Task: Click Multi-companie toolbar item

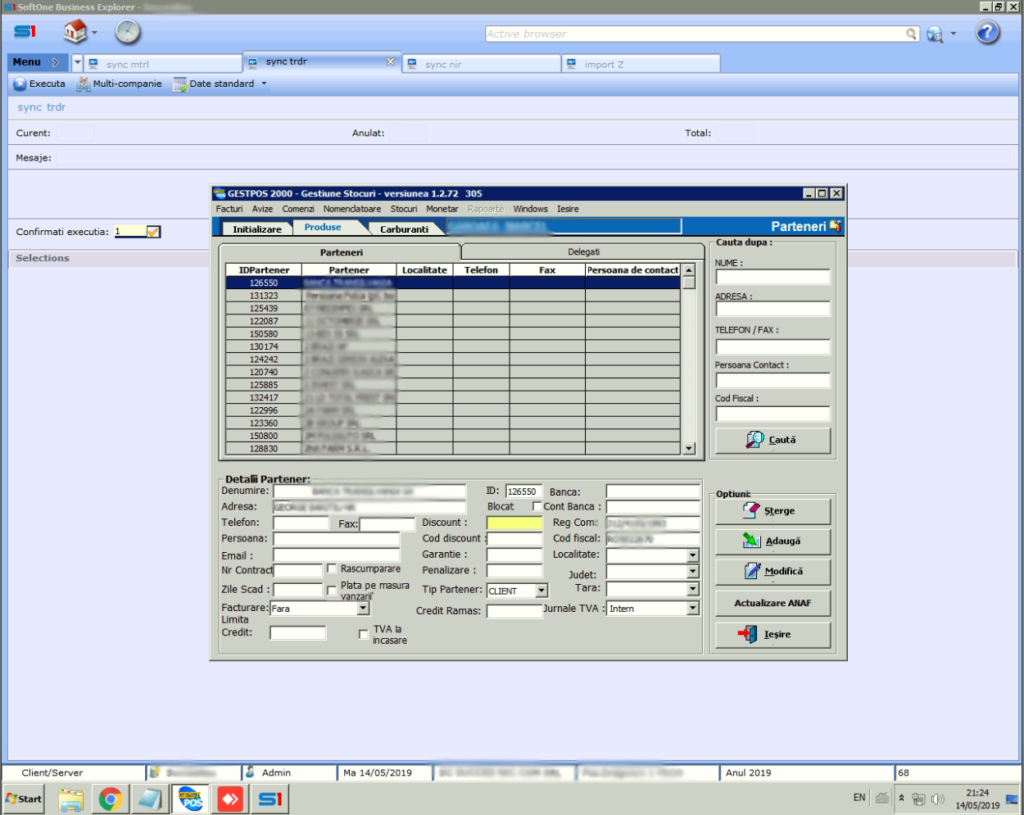Action: pyautogui.click(x=120, y=84)
